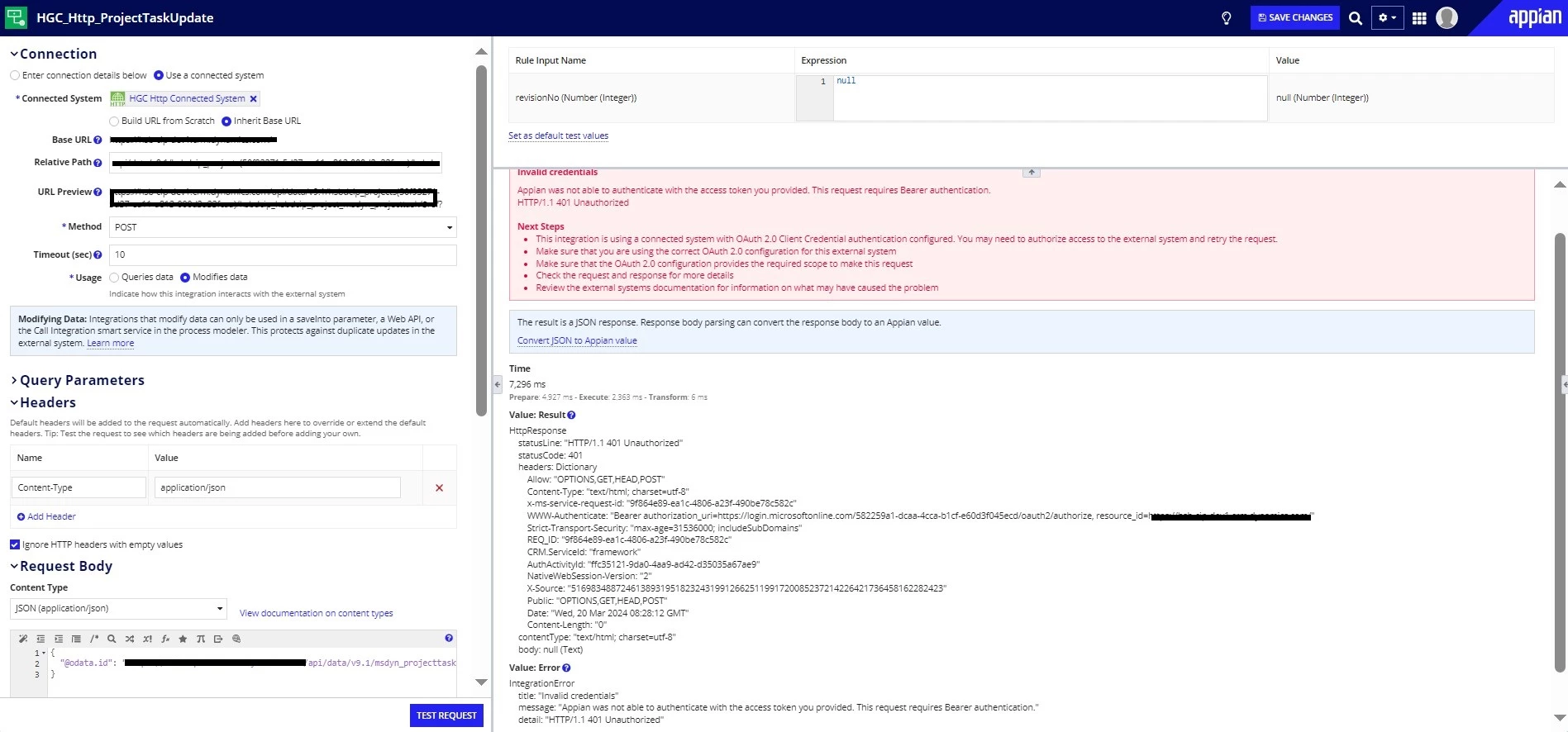The image size is (1568, 732).
Task: Click the indent icon in editor toolbar
Action: (59, 639)
